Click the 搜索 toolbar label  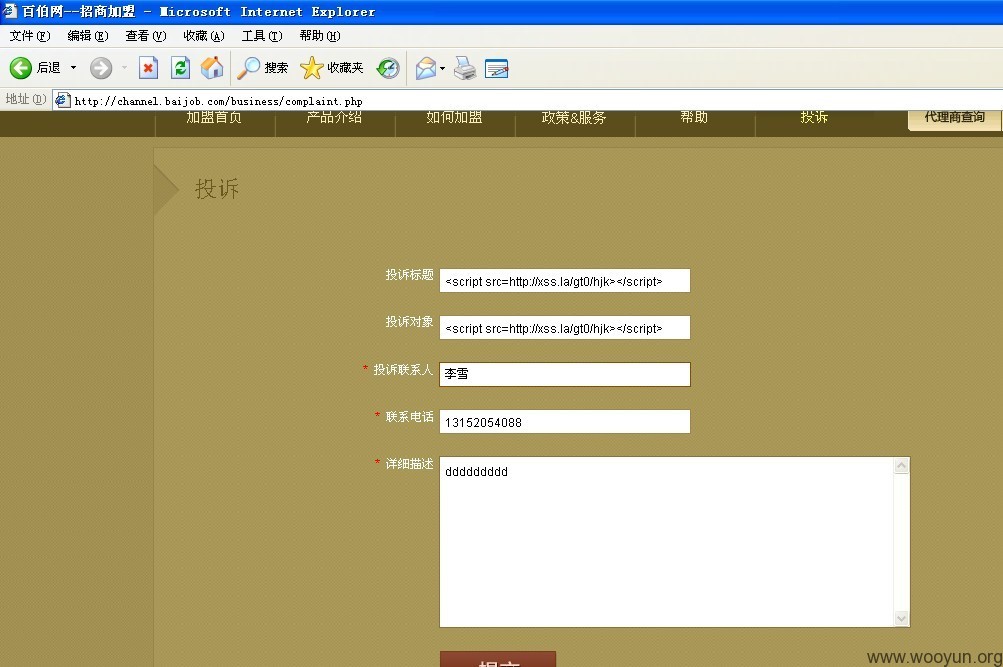pyautogui.click(x=276, y=68)
